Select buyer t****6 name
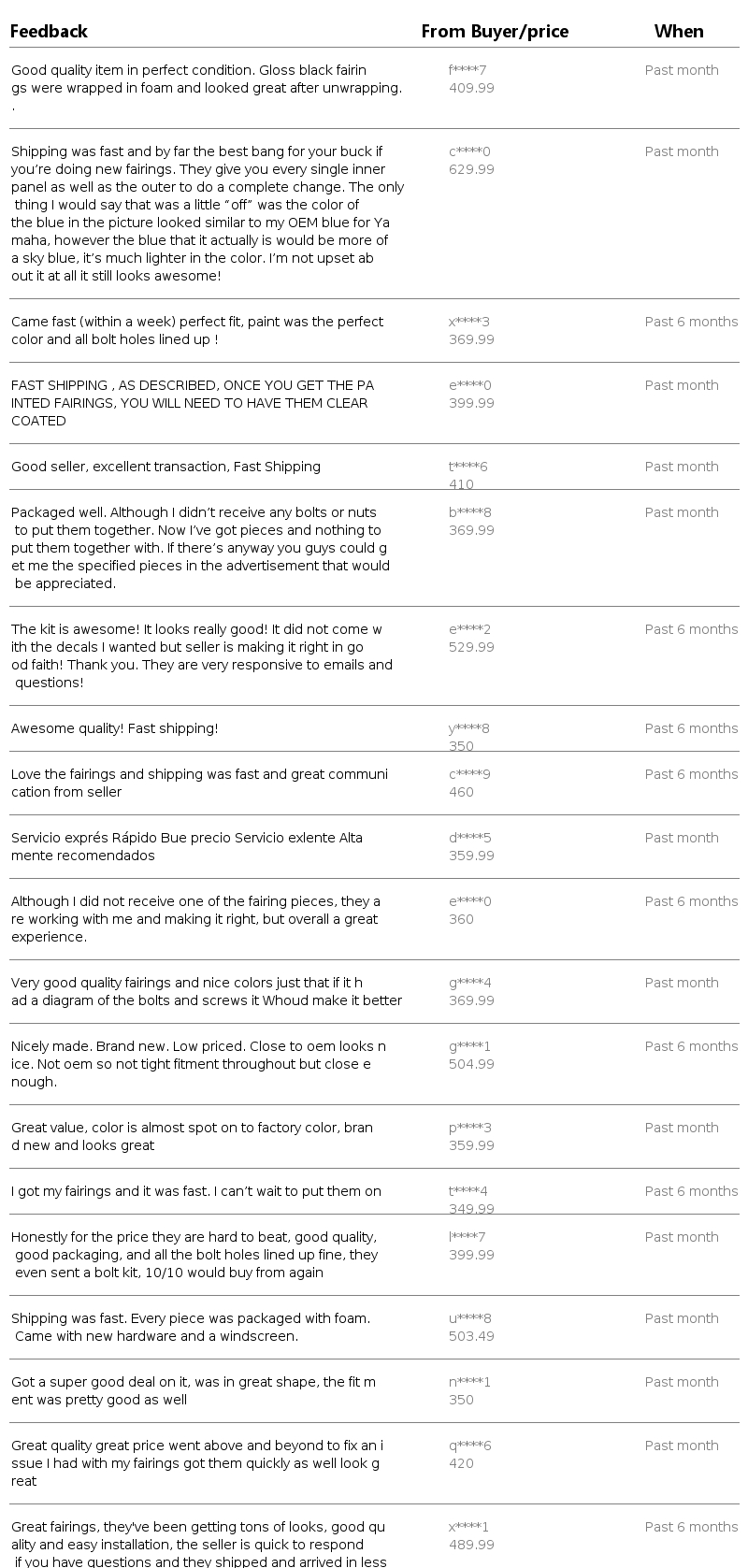The image size is (748, 1568). (468, 467)
